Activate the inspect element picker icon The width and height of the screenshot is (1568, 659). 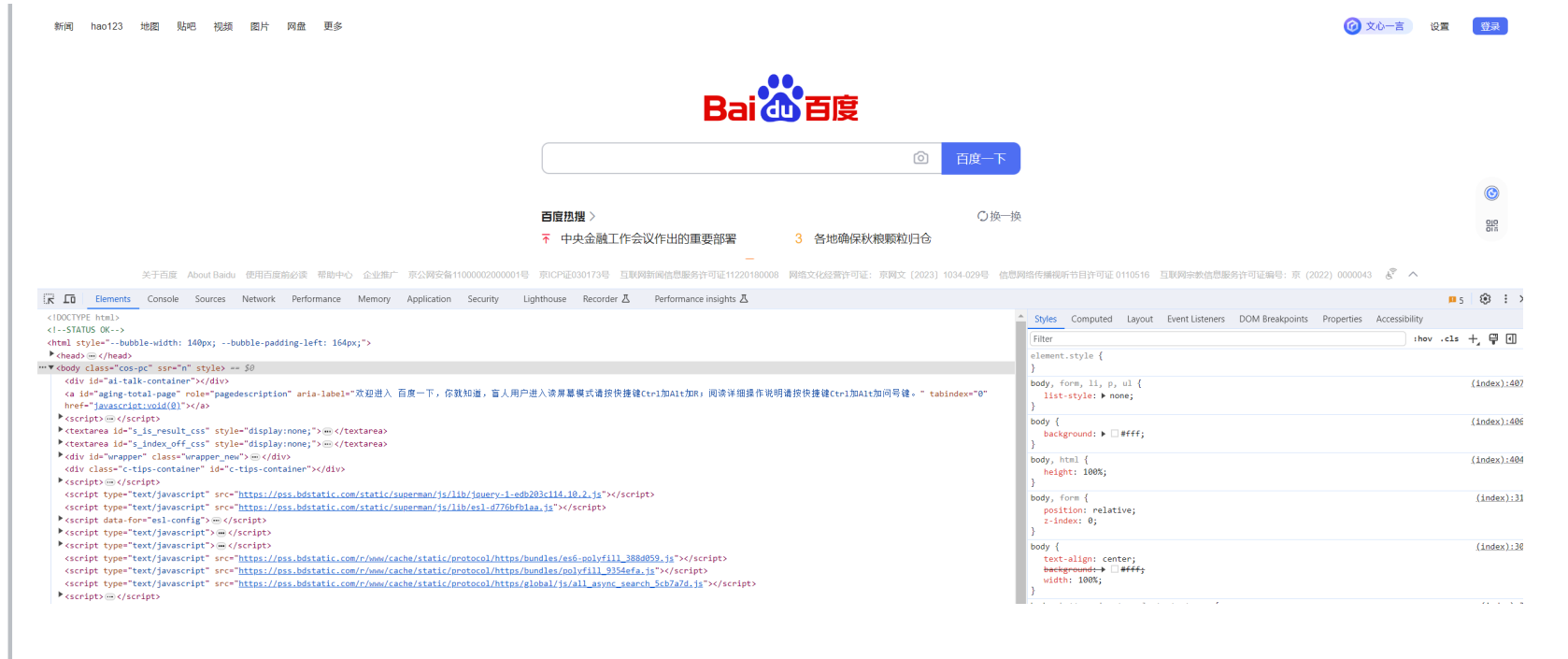(49, 299)
